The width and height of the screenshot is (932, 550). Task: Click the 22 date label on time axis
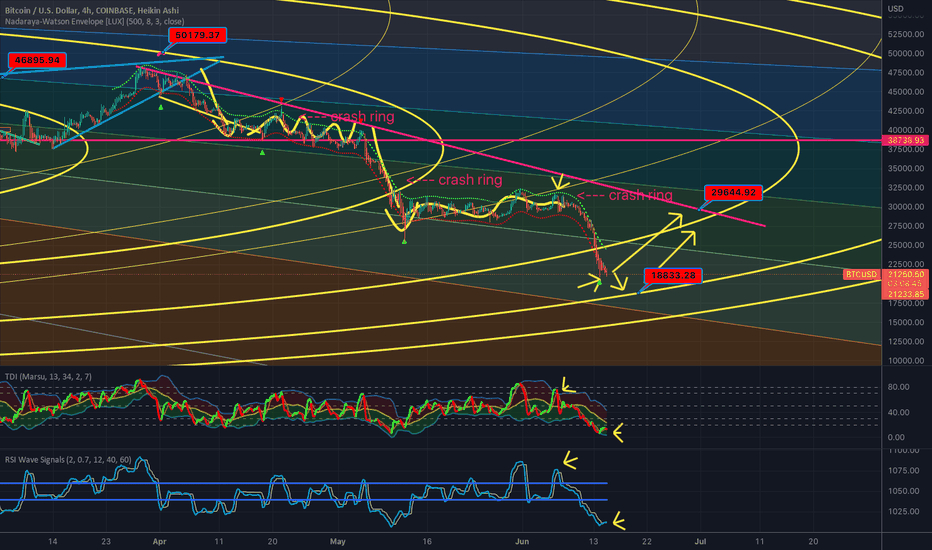tap(647, 542)
